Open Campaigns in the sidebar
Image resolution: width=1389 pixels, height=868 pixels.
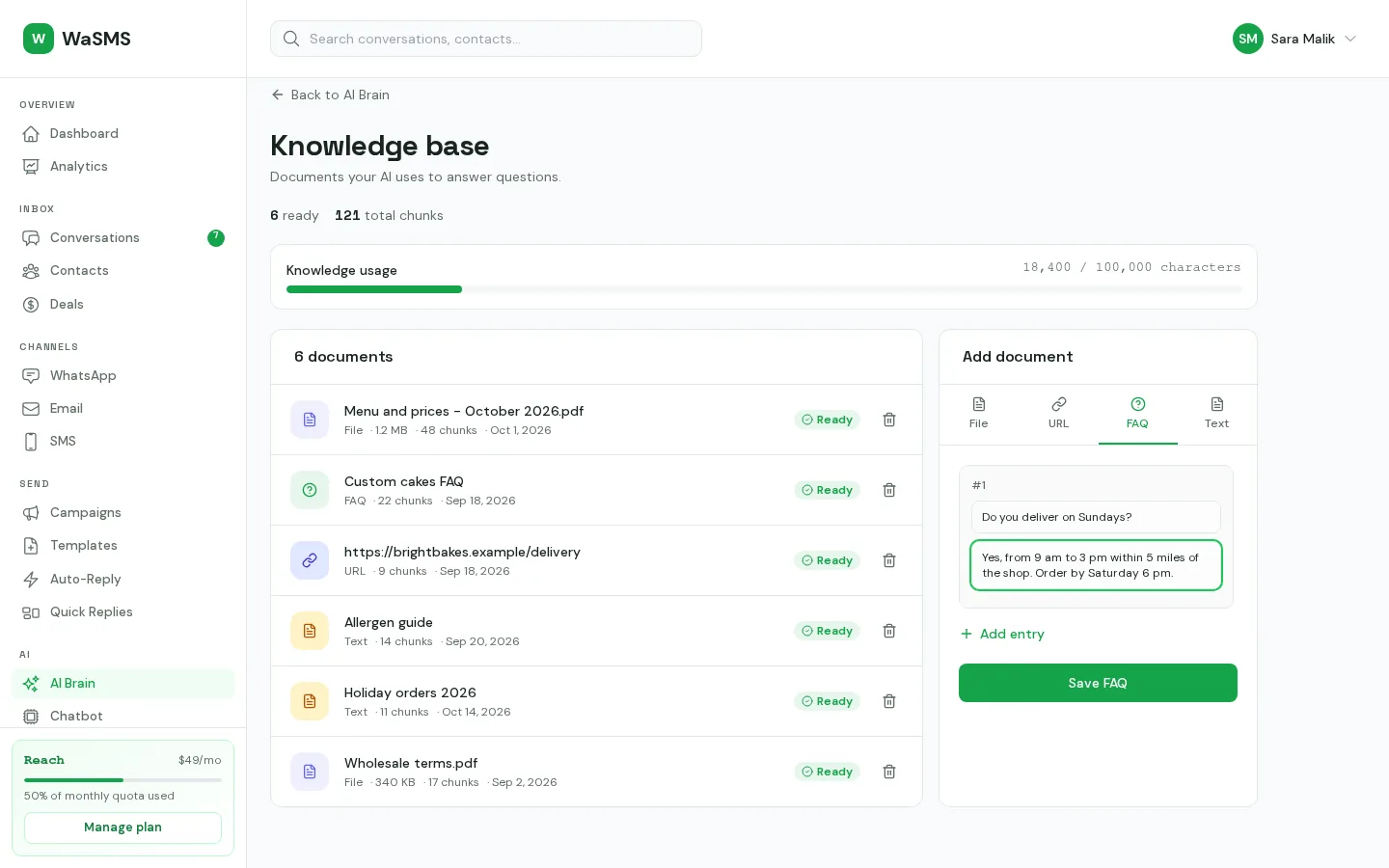123,512
